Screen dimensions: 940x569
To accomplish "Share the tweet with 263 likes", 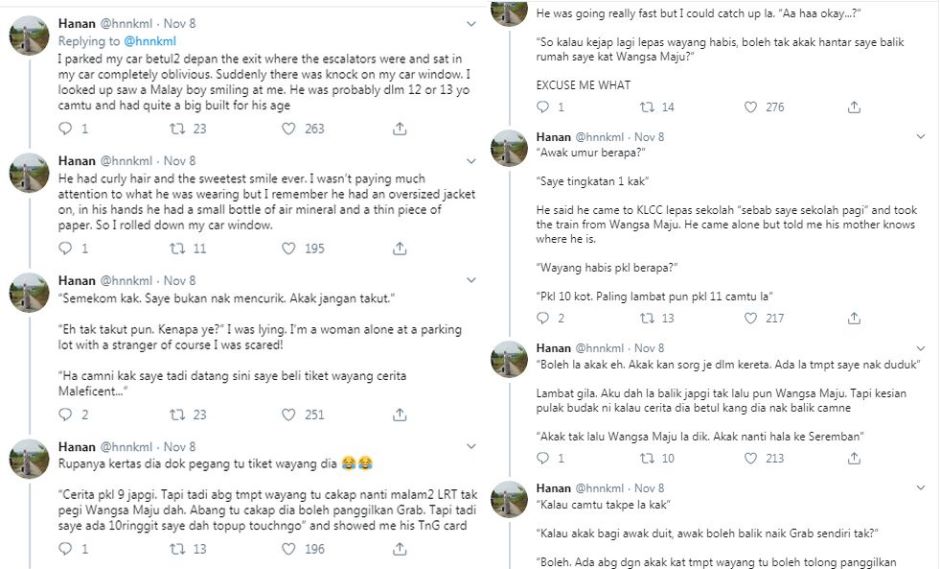I will 399,128.
